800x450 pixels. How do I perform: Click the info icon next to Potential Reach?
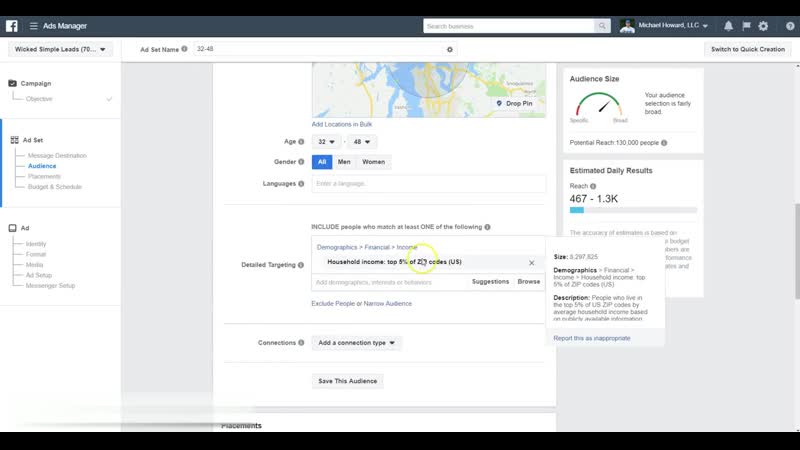click(x=664, y=143)
